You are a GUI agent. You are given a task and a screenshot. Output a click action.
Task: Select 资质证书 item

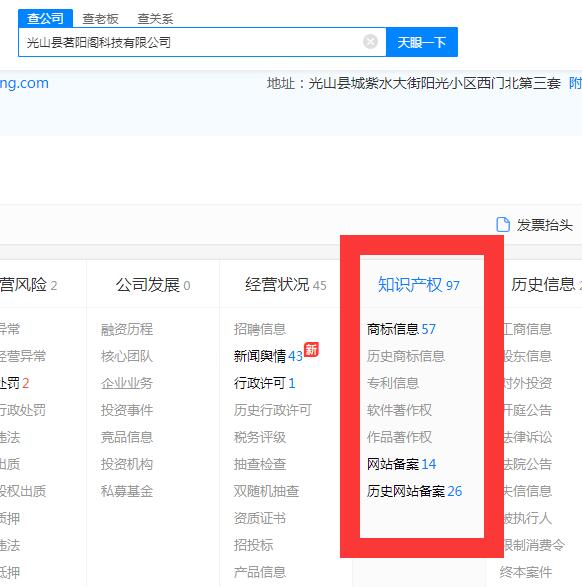[260, 518]
